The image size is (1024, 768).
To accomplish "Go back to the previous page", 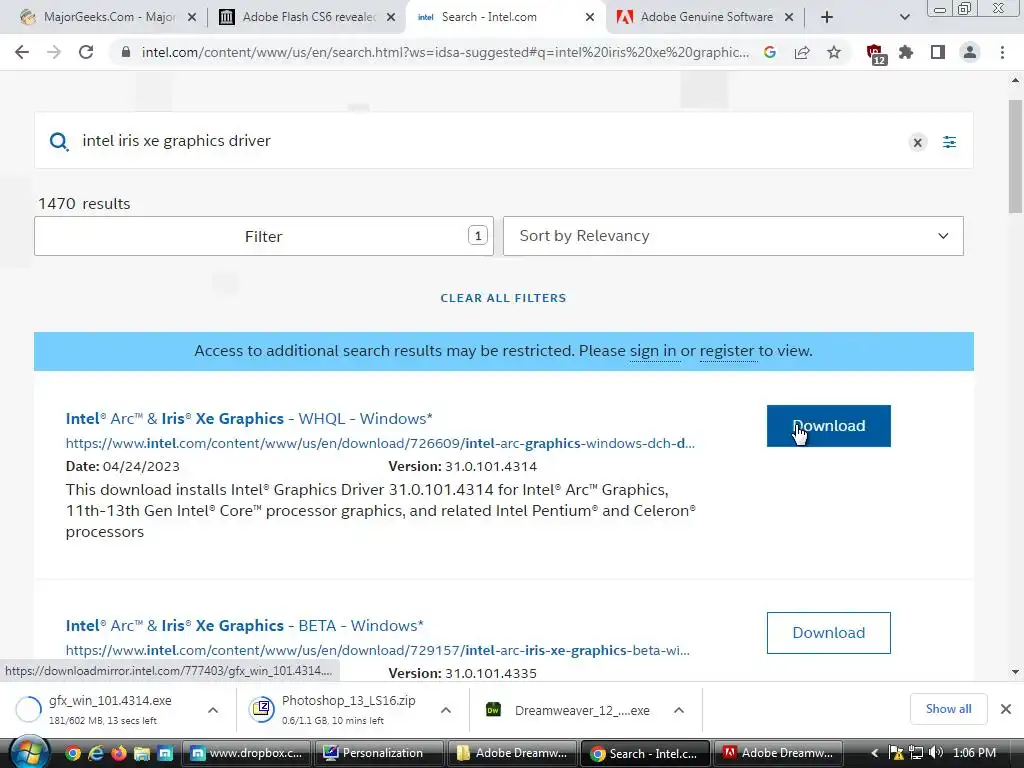I will point(22,52).
